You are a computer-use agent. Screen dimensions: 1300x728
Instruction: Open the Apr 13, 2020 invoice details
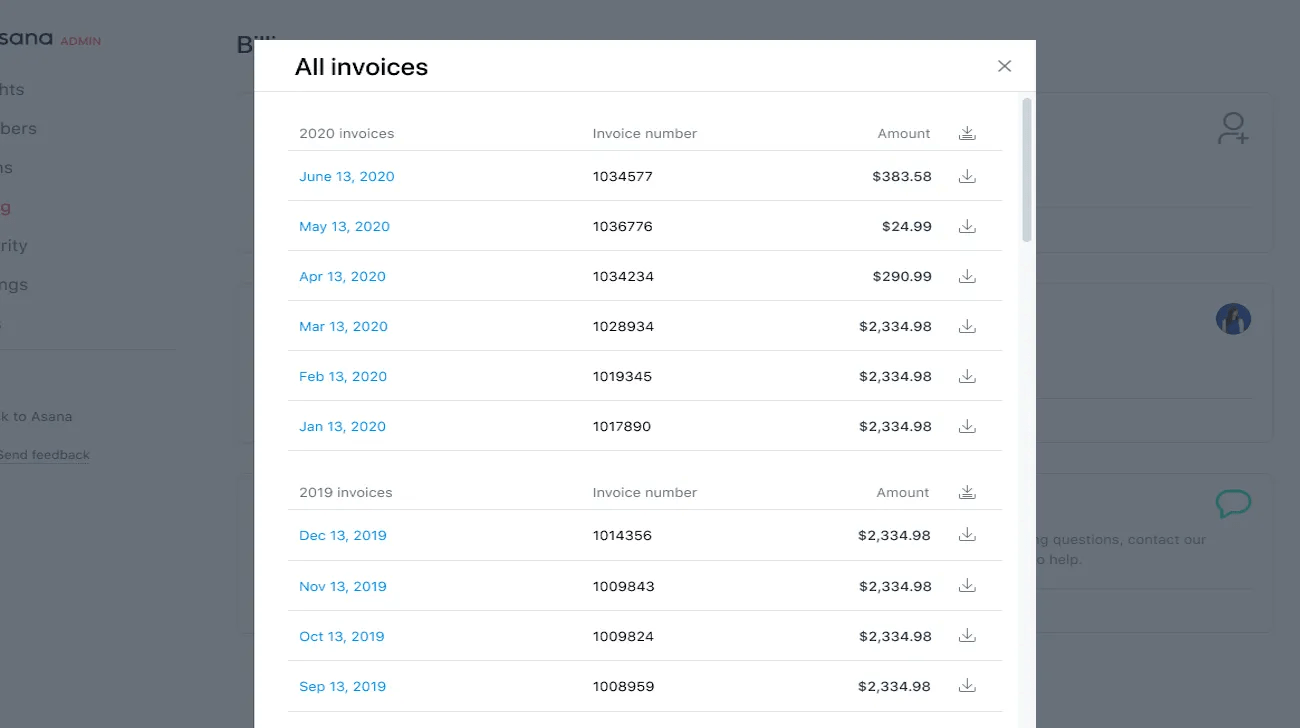coord(342,275)
